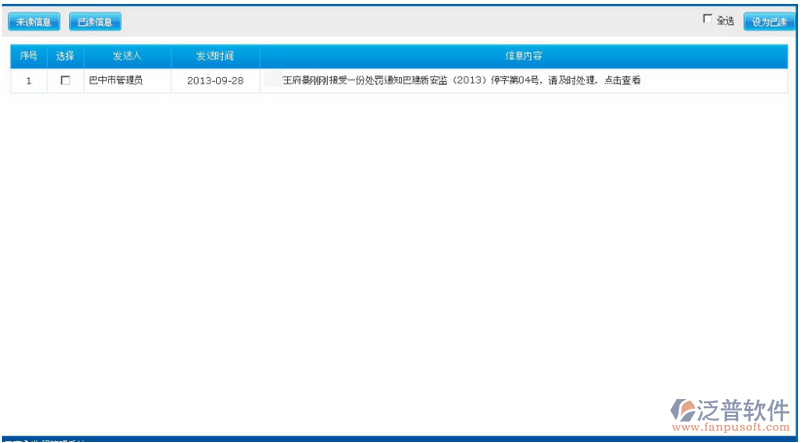This screenshot has width=800, height=443.
Task: Switch to the 未读信息 tab
Action: coord(33,21)
